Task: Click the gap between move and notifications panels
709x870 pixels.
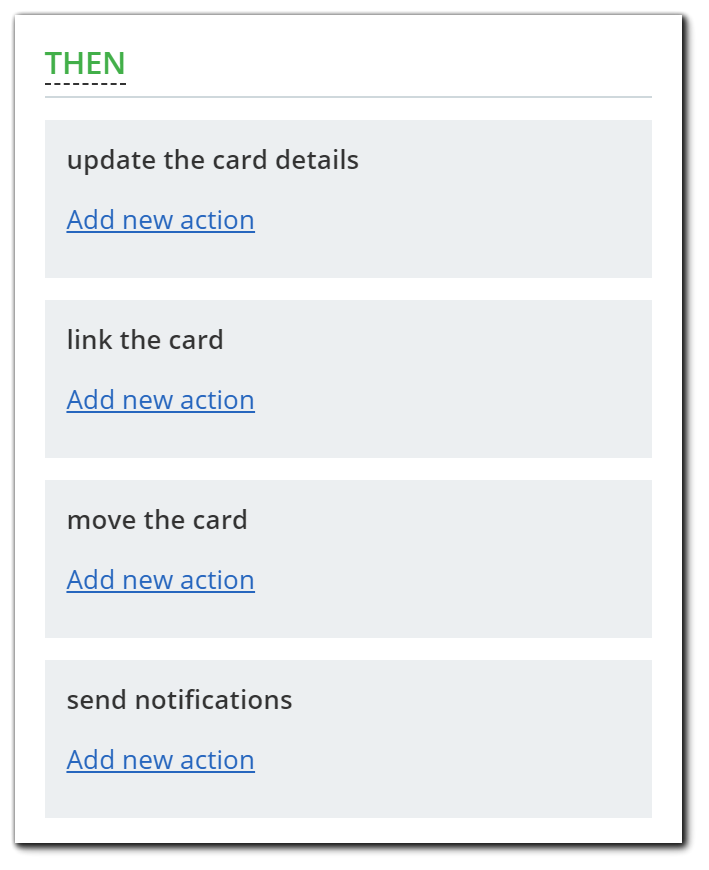Action: (x=348, y=649)
